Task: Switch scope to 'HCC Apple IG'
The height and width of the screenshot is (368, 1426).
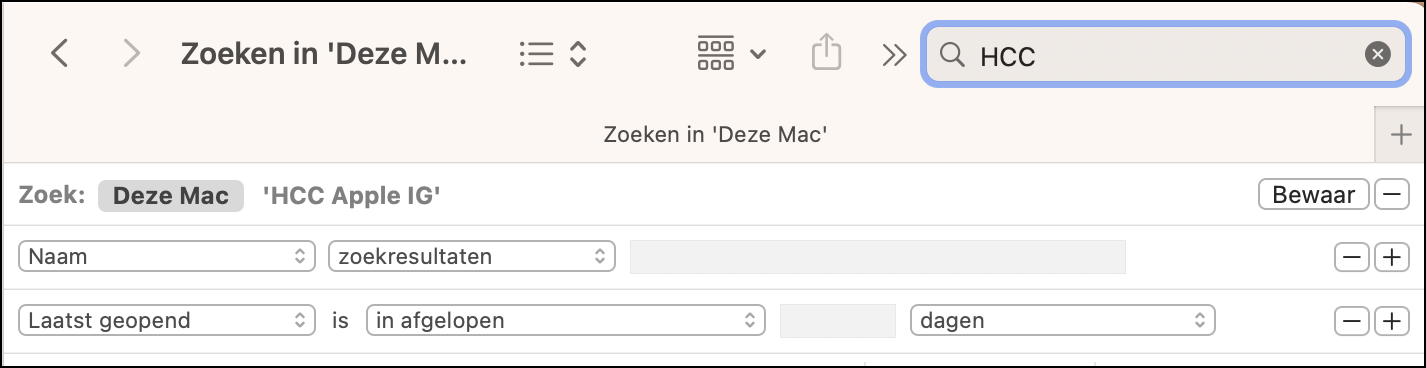Action: [x=351, y=196]
